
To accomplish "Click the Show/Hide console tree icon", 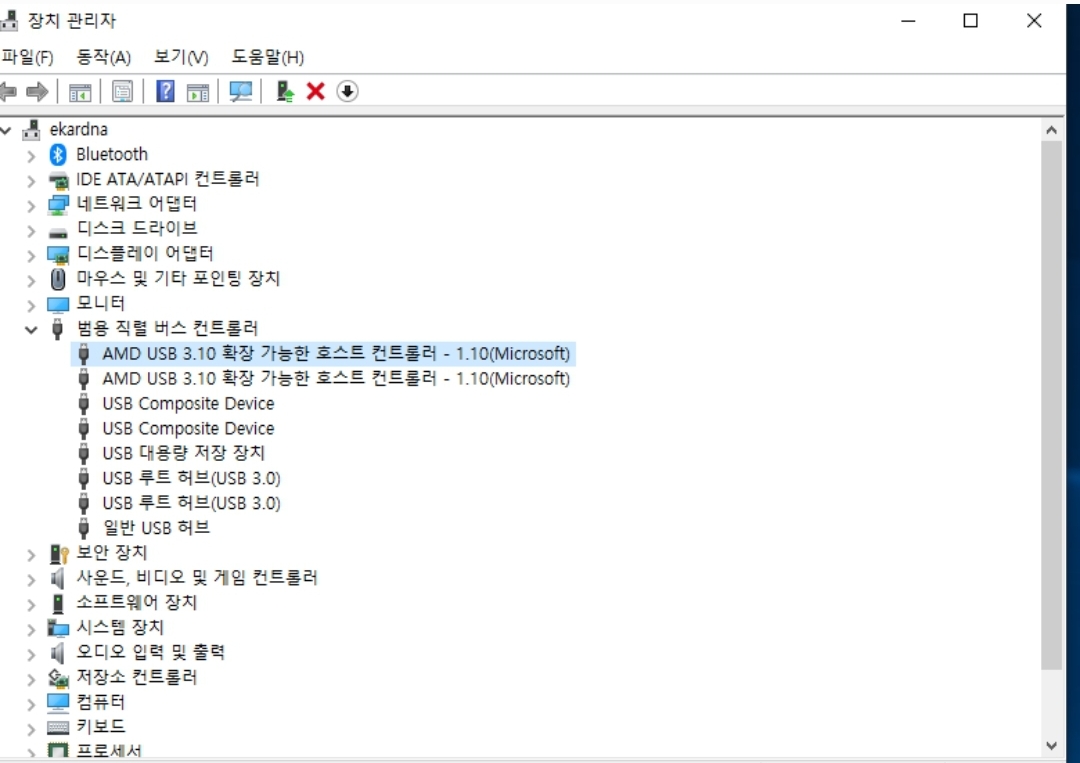I will tap(80, 92).
